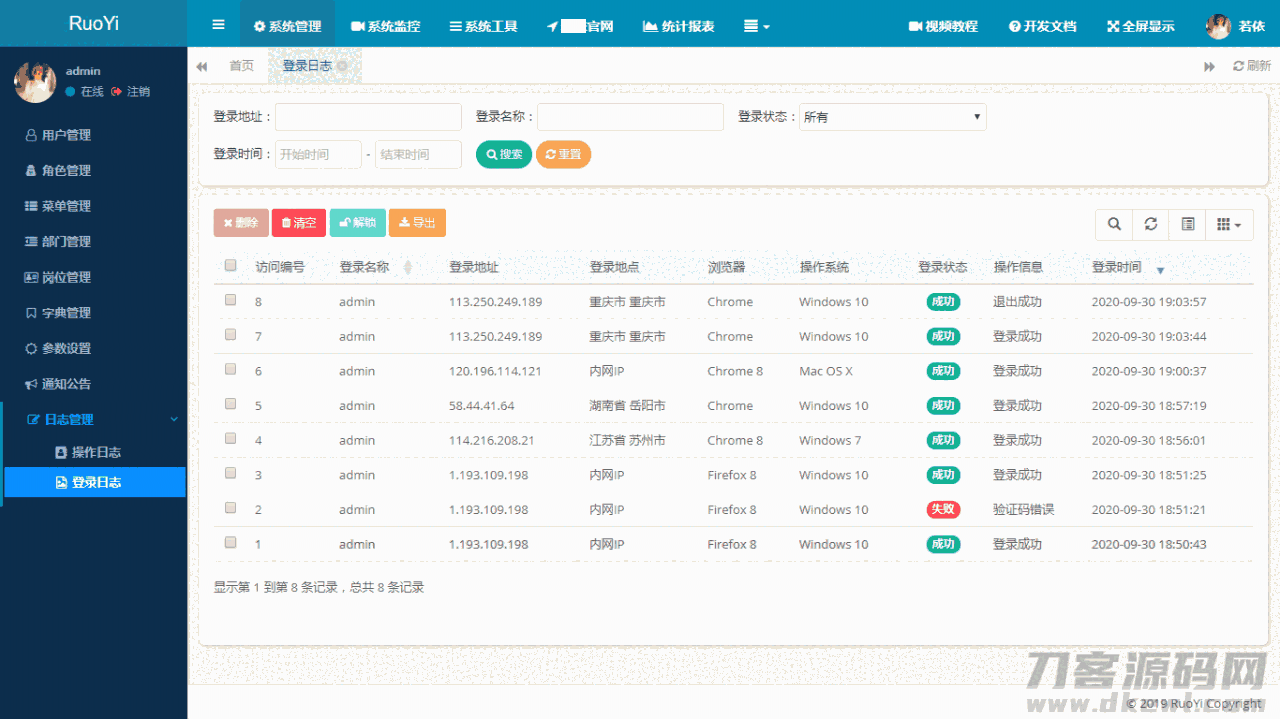This screenshot has height=719, width=1280.
Task: Click the fast-forward tab scroll arrow
Action: pos(1209,65)
